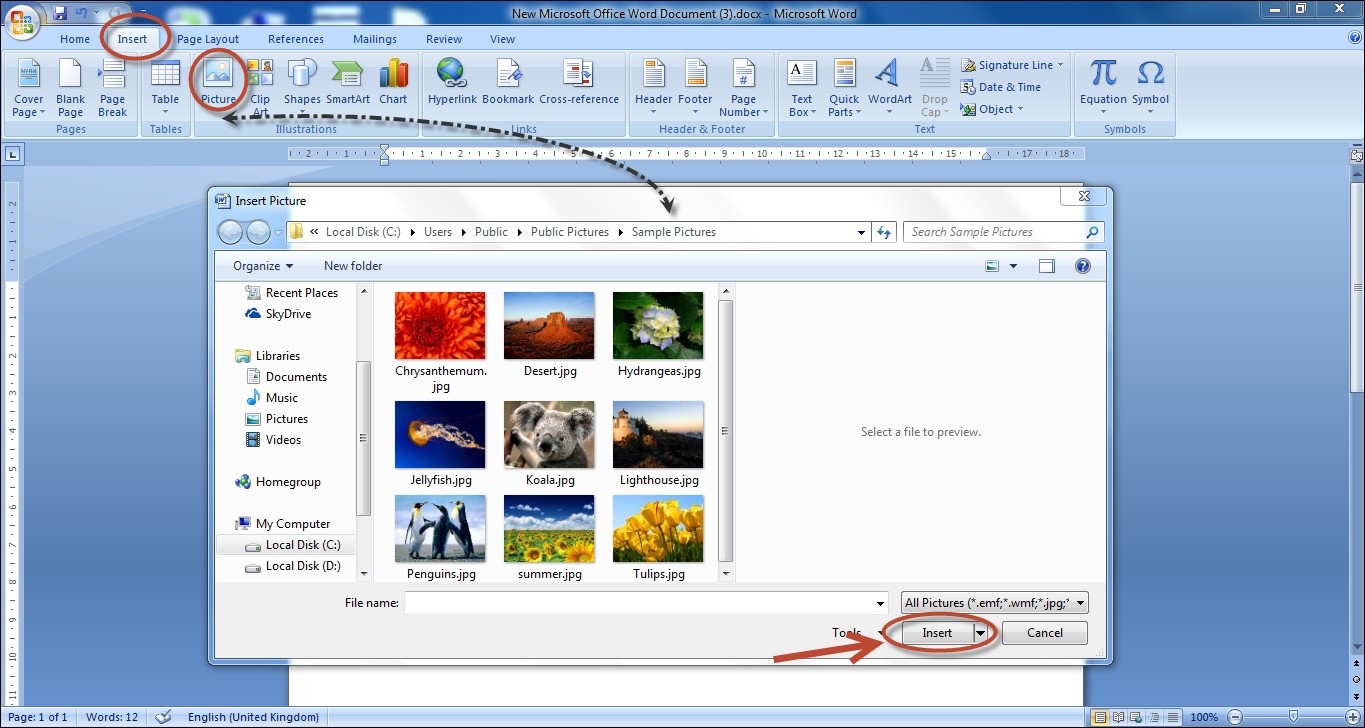
Task: Click the Picture icon in Illustrations group
Action: tap(218, 75)
